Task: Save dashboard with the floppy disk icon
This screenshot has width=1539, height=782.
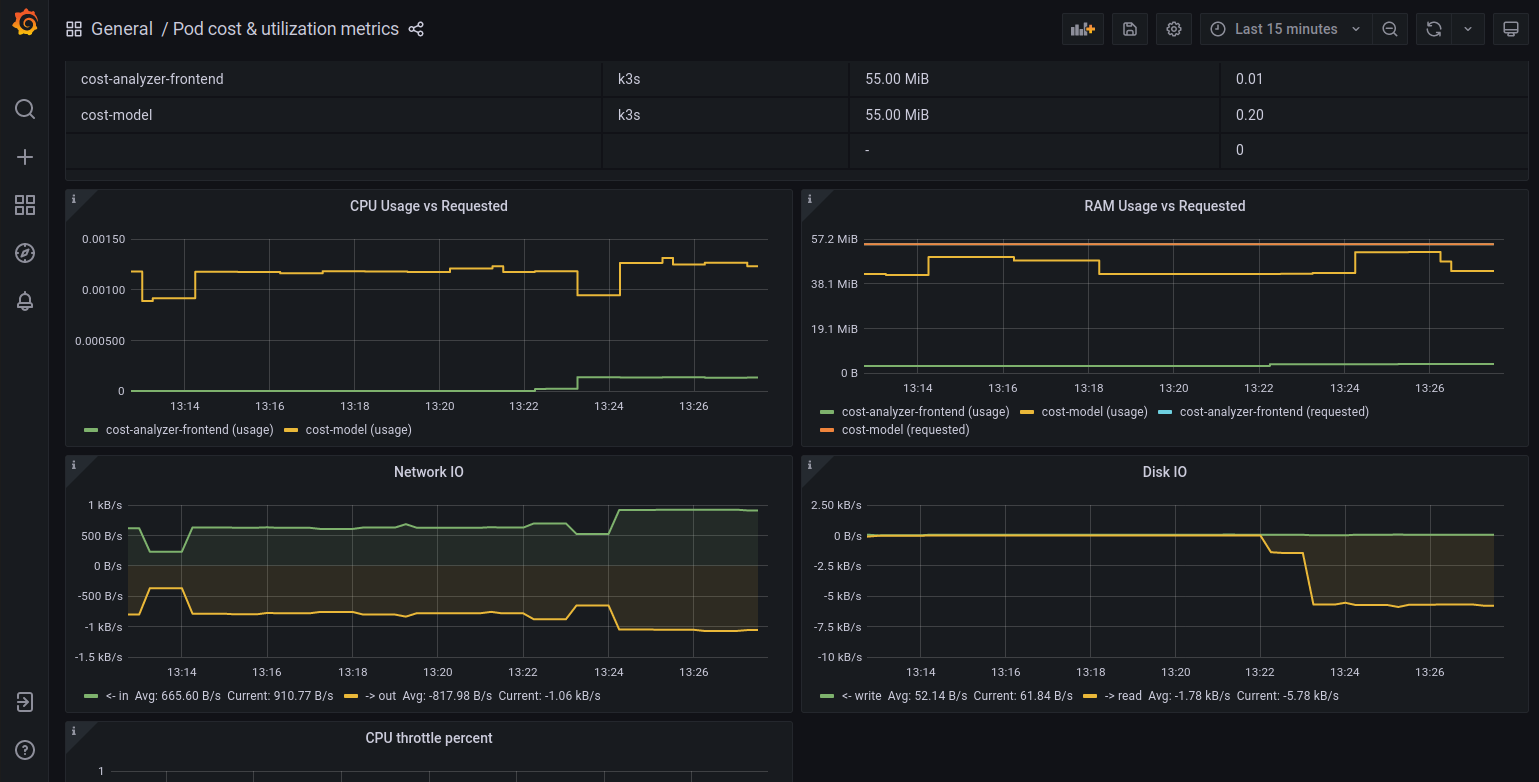Action: coord(1129,29)
